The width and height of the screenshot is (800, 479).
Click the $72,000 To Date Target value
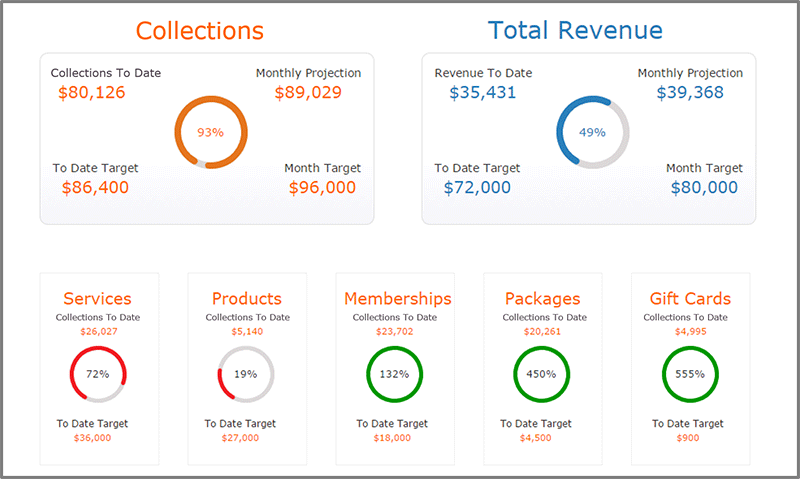coord(477,188)
